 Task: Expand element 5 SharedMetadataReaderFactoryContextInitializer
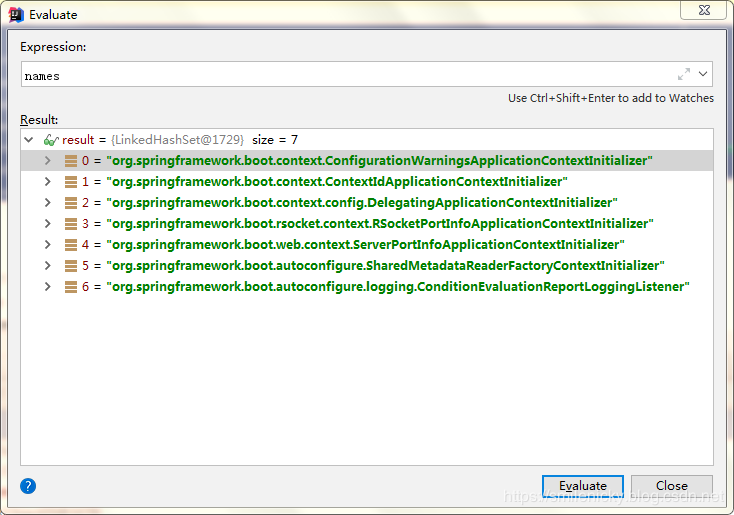click(47, 265)
